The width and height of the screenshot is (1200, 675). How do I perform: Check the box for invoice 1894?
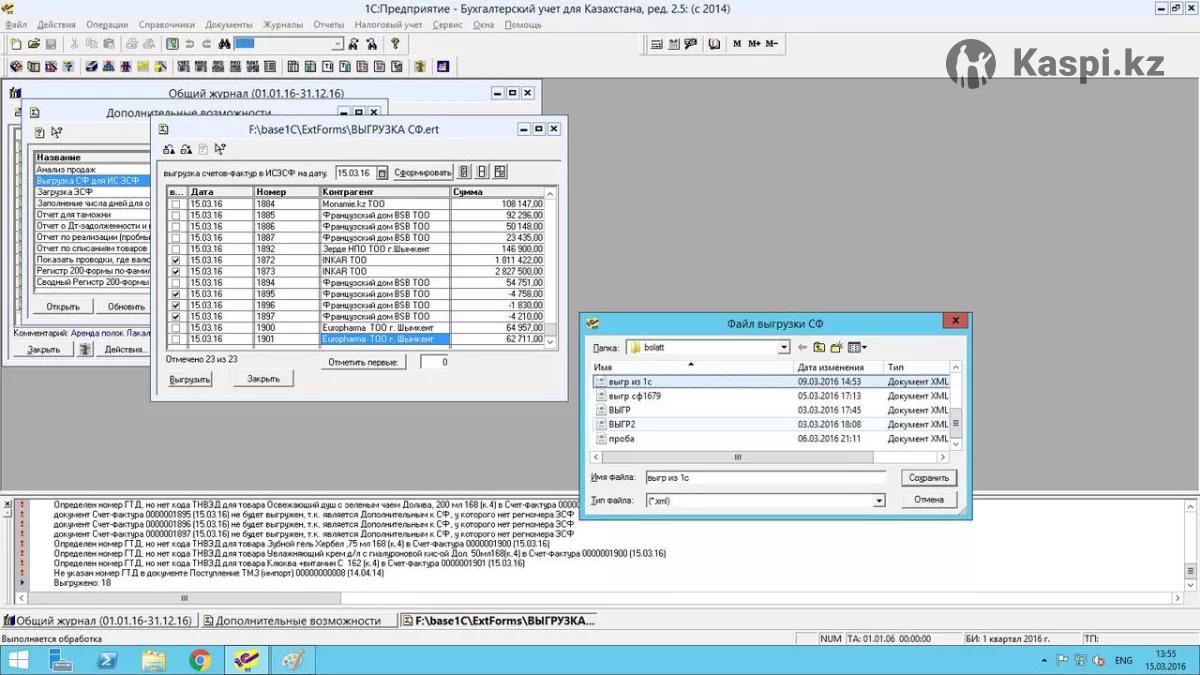(176, 283)
